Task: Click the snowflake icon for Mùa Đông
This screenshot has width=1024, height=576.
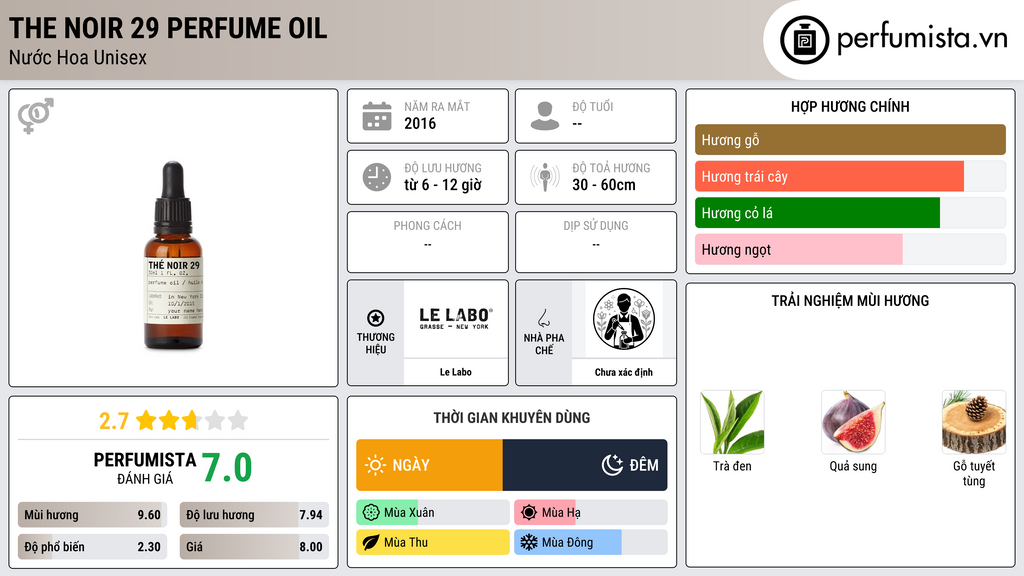Action: coord(529,542)
